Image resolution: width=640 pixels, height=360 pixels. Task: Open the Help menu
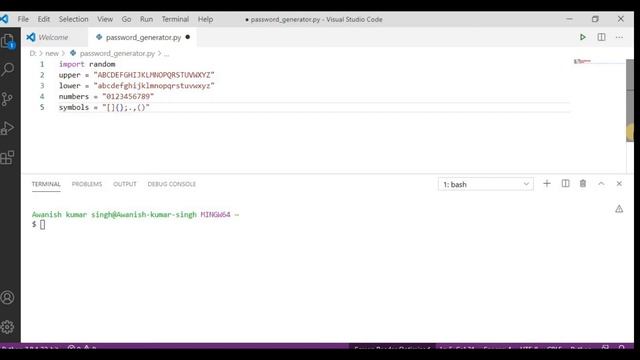205,19
